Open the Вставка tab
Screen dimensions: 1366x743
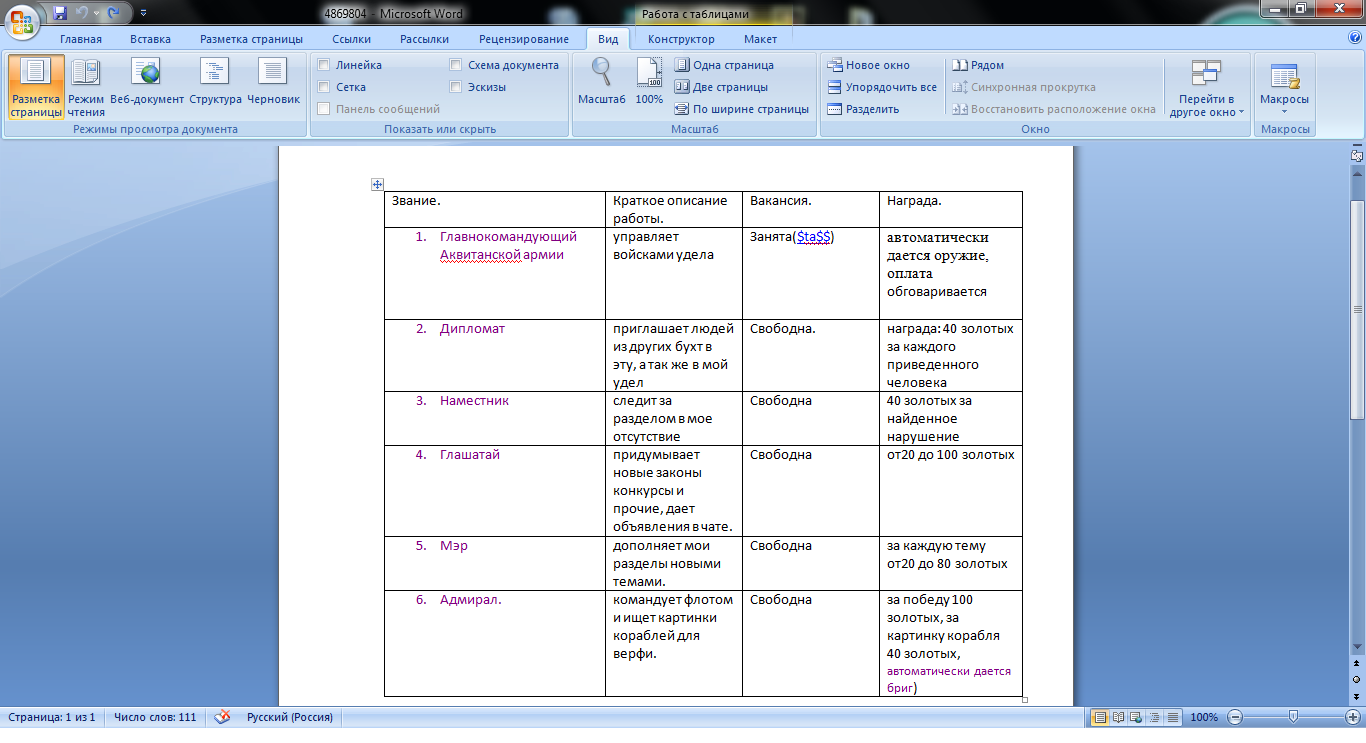[x=150, y=39]
